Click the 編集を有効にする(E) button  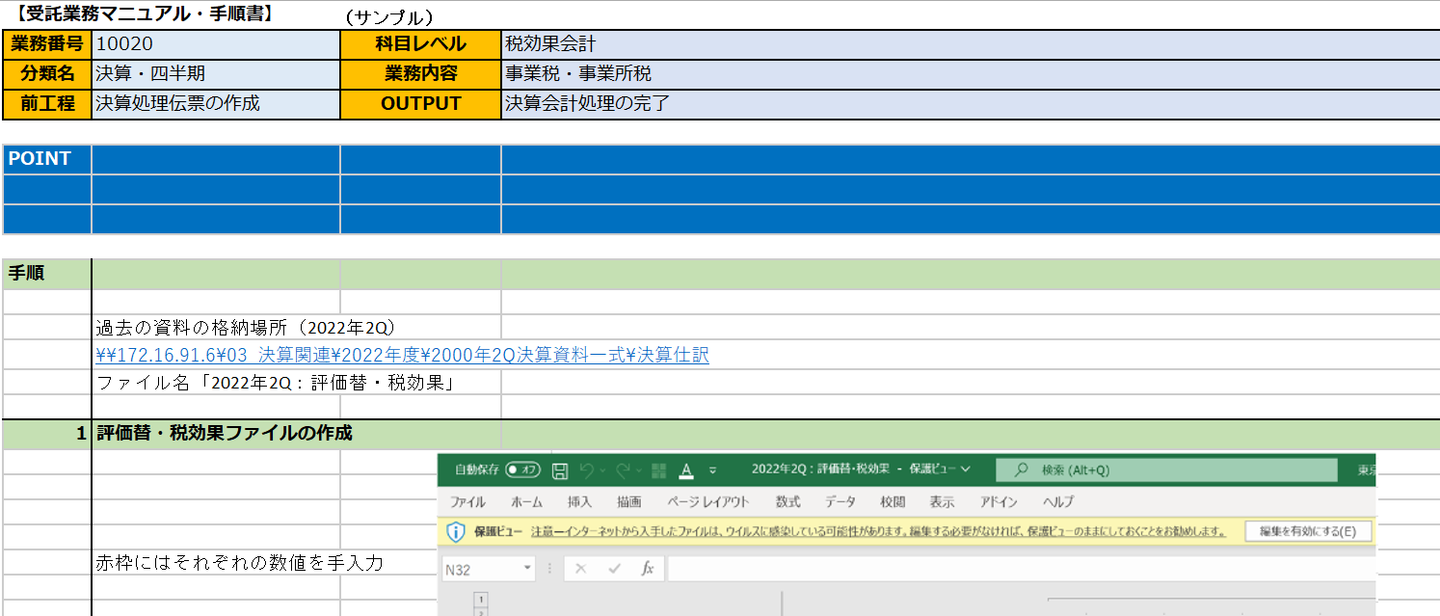(1307, 531)
